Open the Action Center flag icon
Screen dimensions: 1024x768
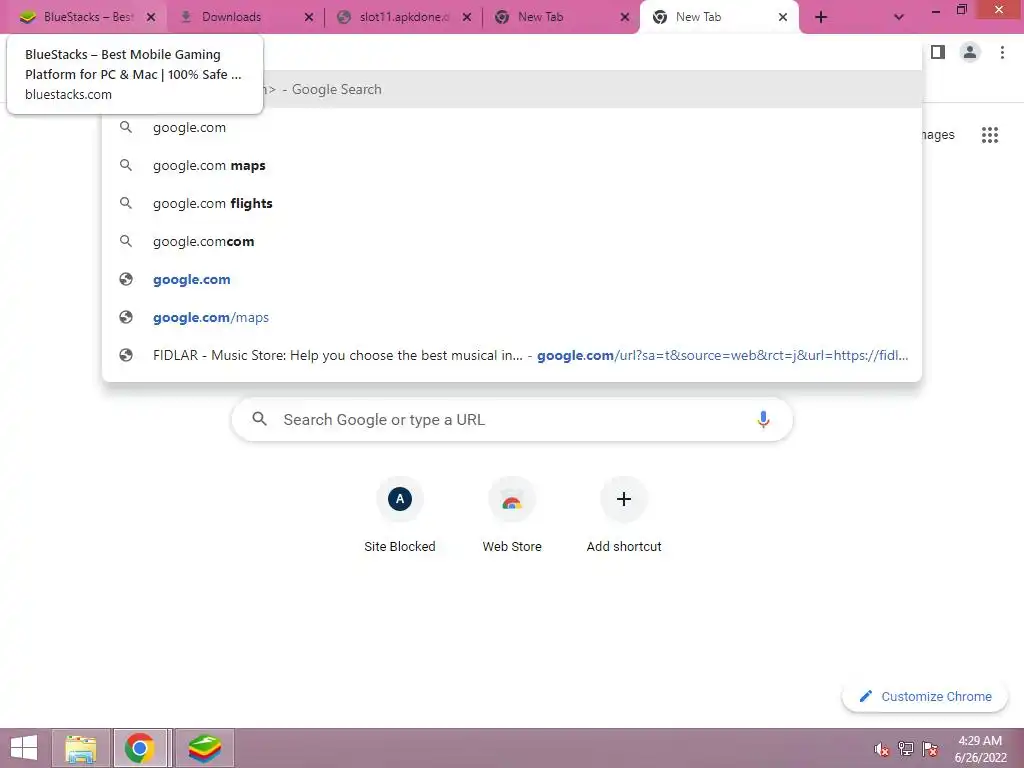tap(930, 749)
